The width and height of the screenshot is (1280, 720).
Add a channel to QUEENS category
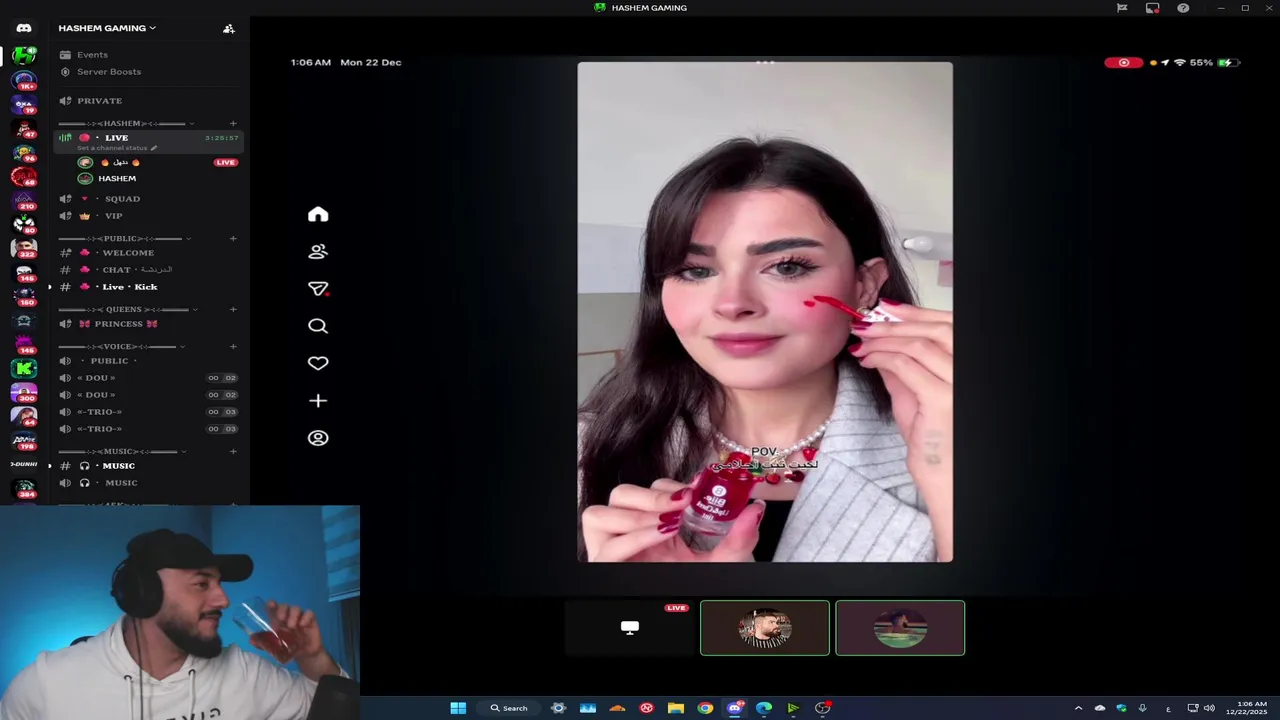point(233,310)
